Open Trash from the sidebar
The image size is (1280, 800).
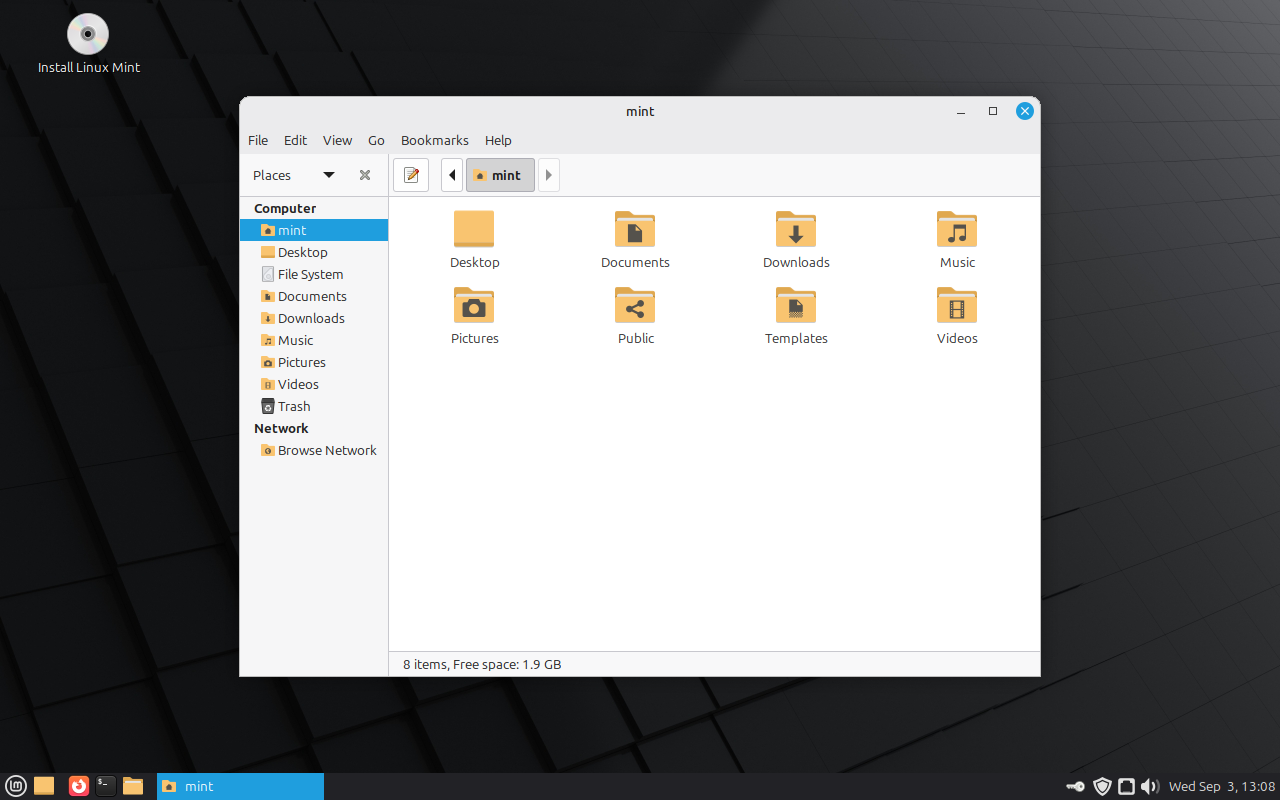point(314,406)
